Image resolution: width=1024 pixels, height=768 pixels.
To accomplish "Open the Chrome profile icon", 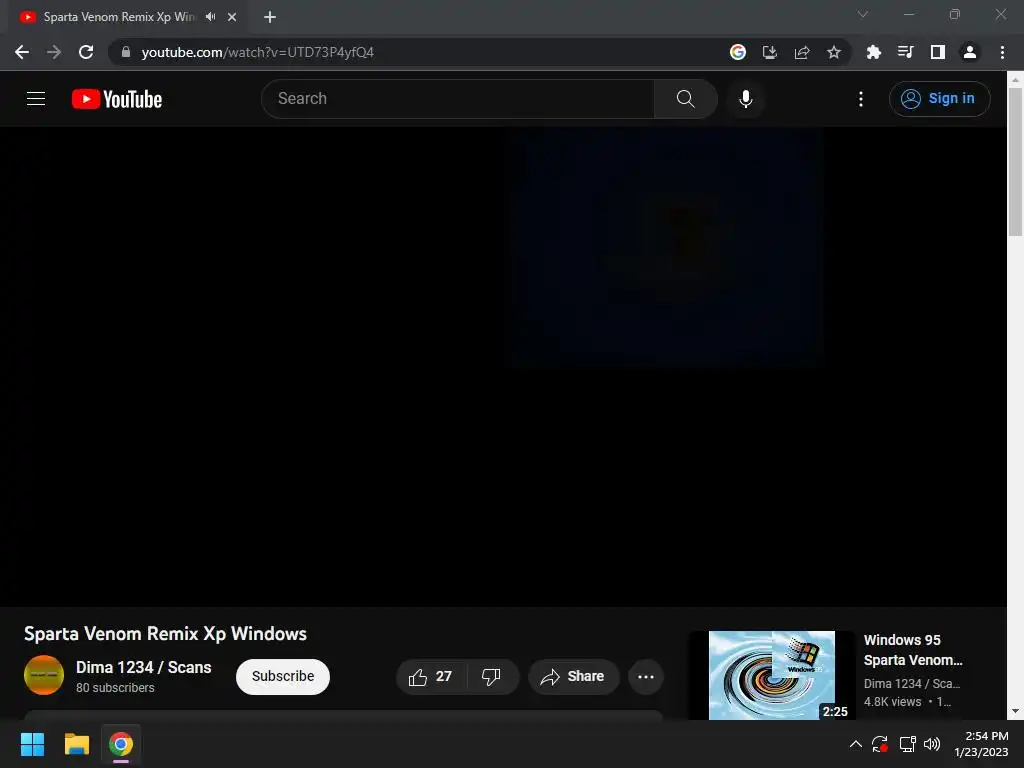I will click(970, 52).
